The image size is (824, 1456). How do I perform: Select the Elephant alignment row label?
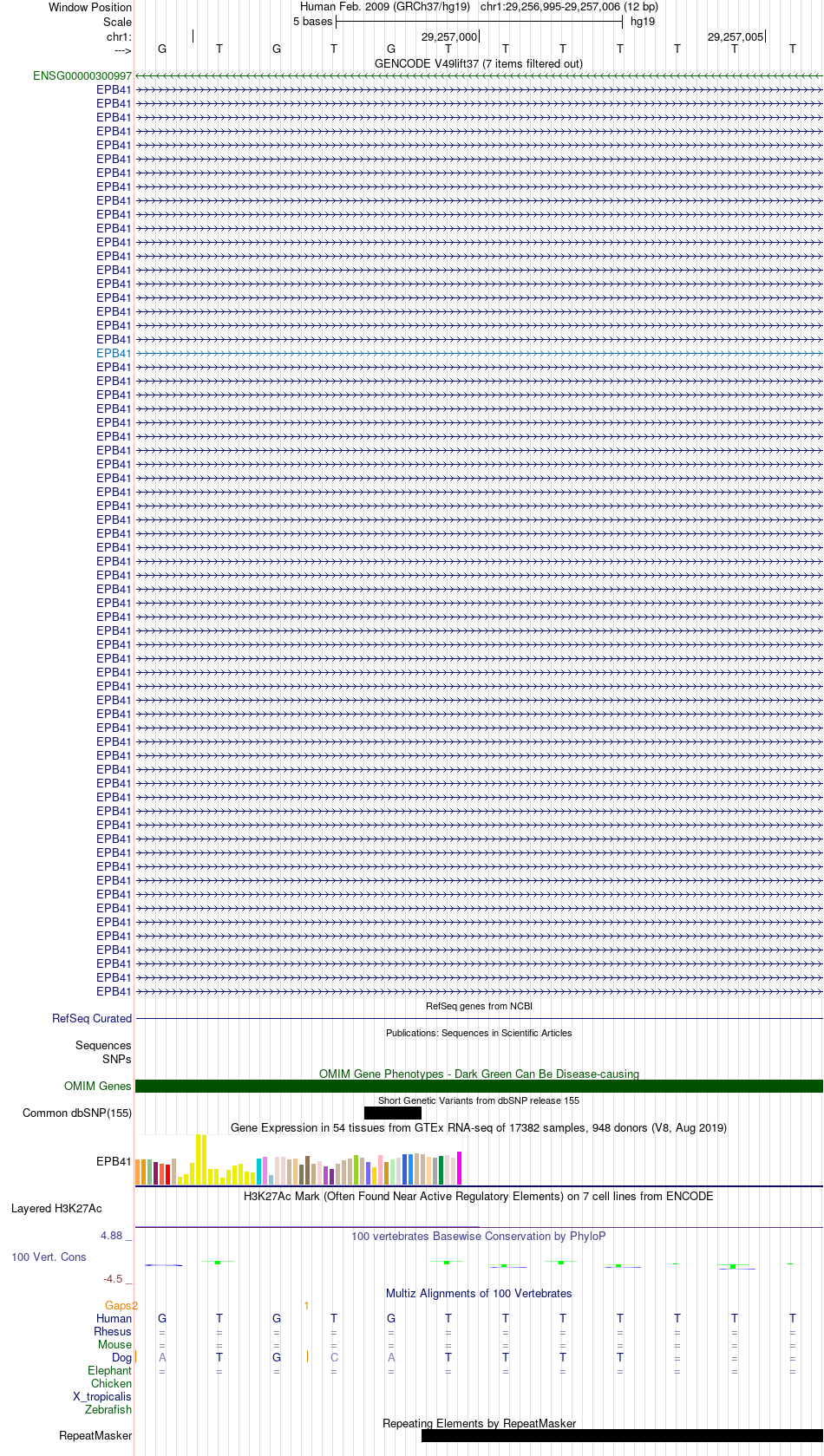pos(110,1370)
